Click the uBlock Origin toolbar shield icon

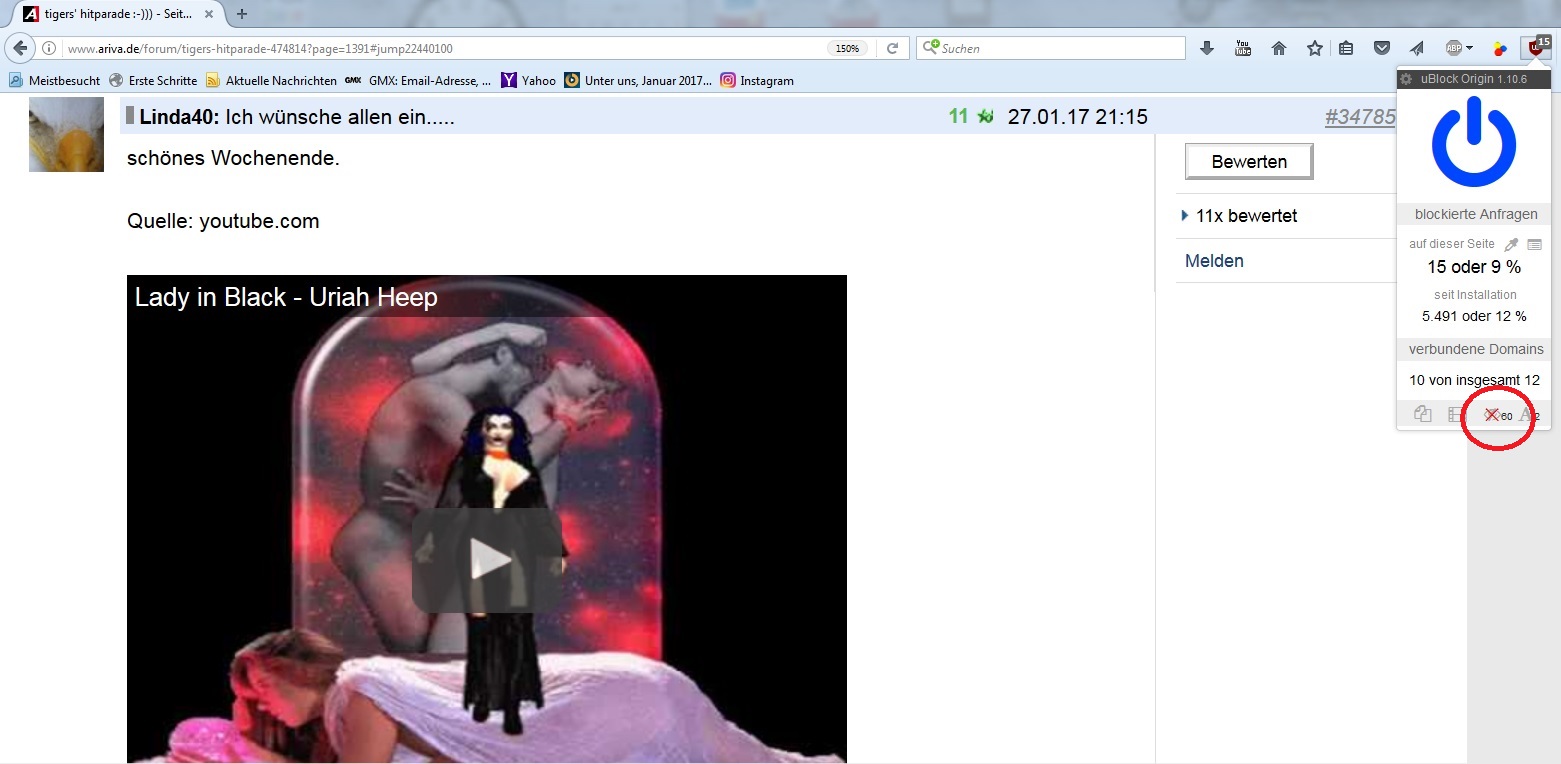pos(1535,47)
